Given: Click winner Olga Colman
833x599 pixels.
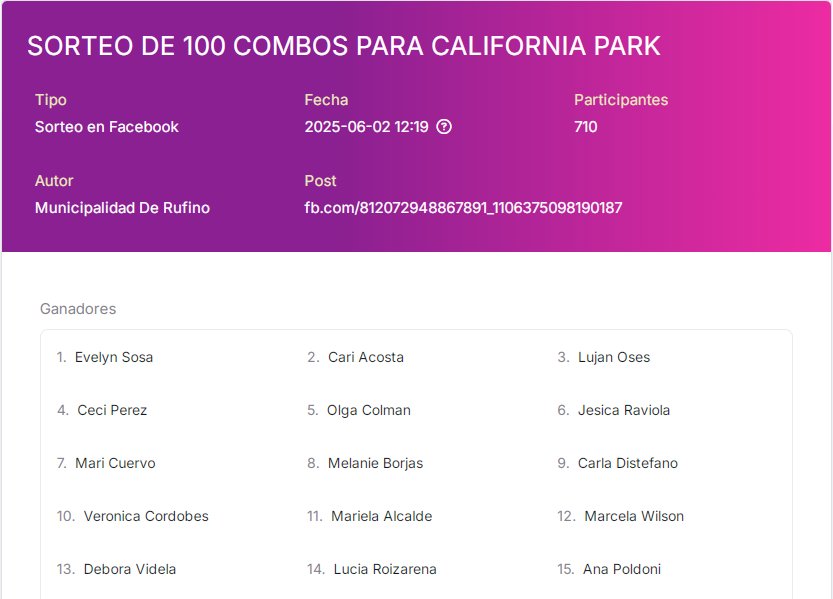Looking at the screenshot, I should (x=369, y=410).
